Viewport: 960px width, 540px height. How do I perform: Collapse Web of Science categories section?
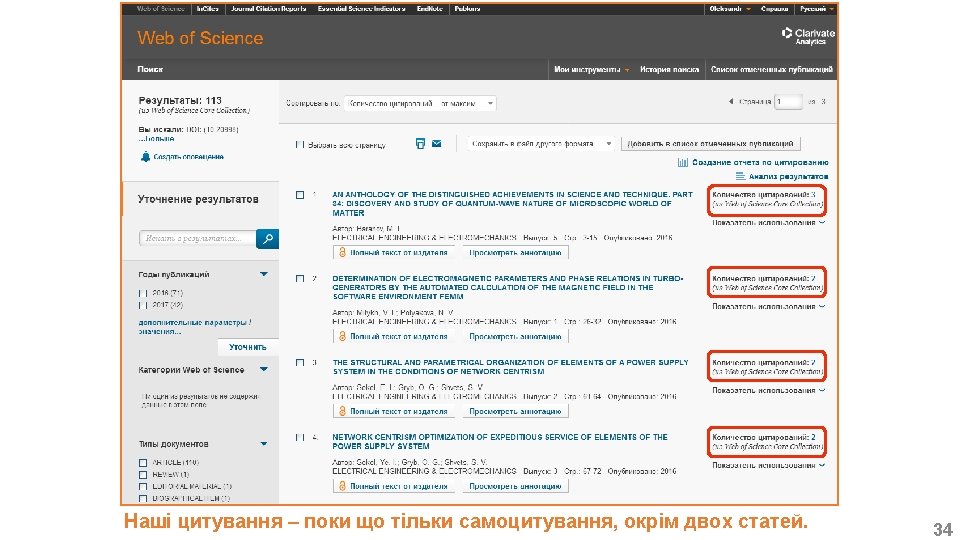(x=264, y=369)
